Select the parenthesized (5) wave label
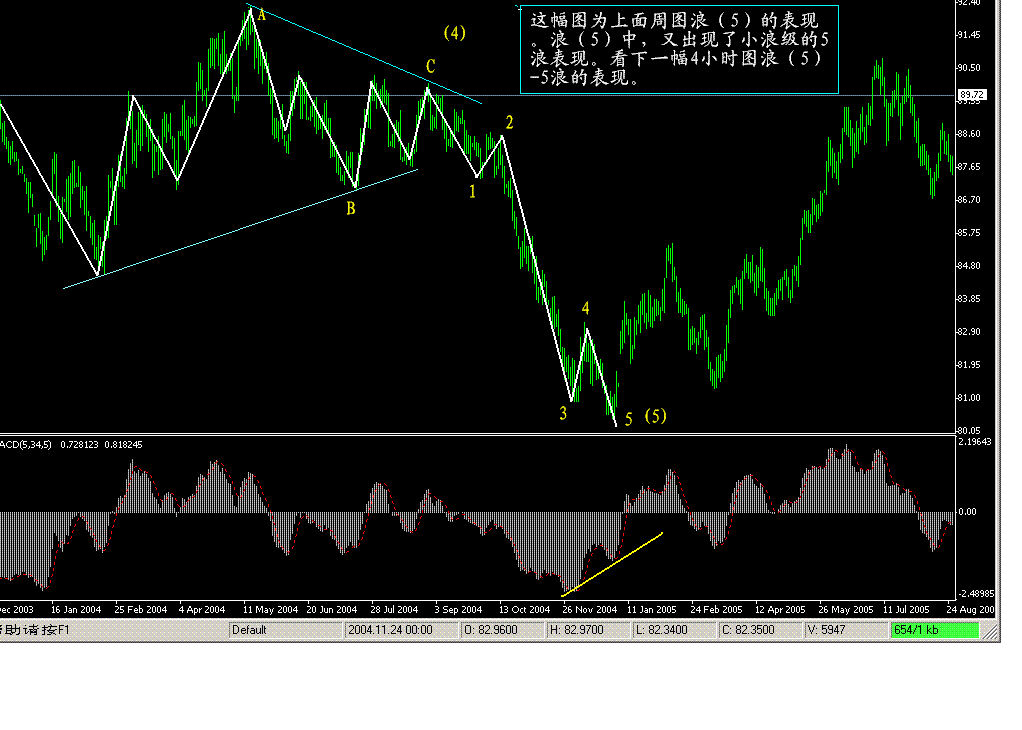The image size is (1022, 730). 655,416
